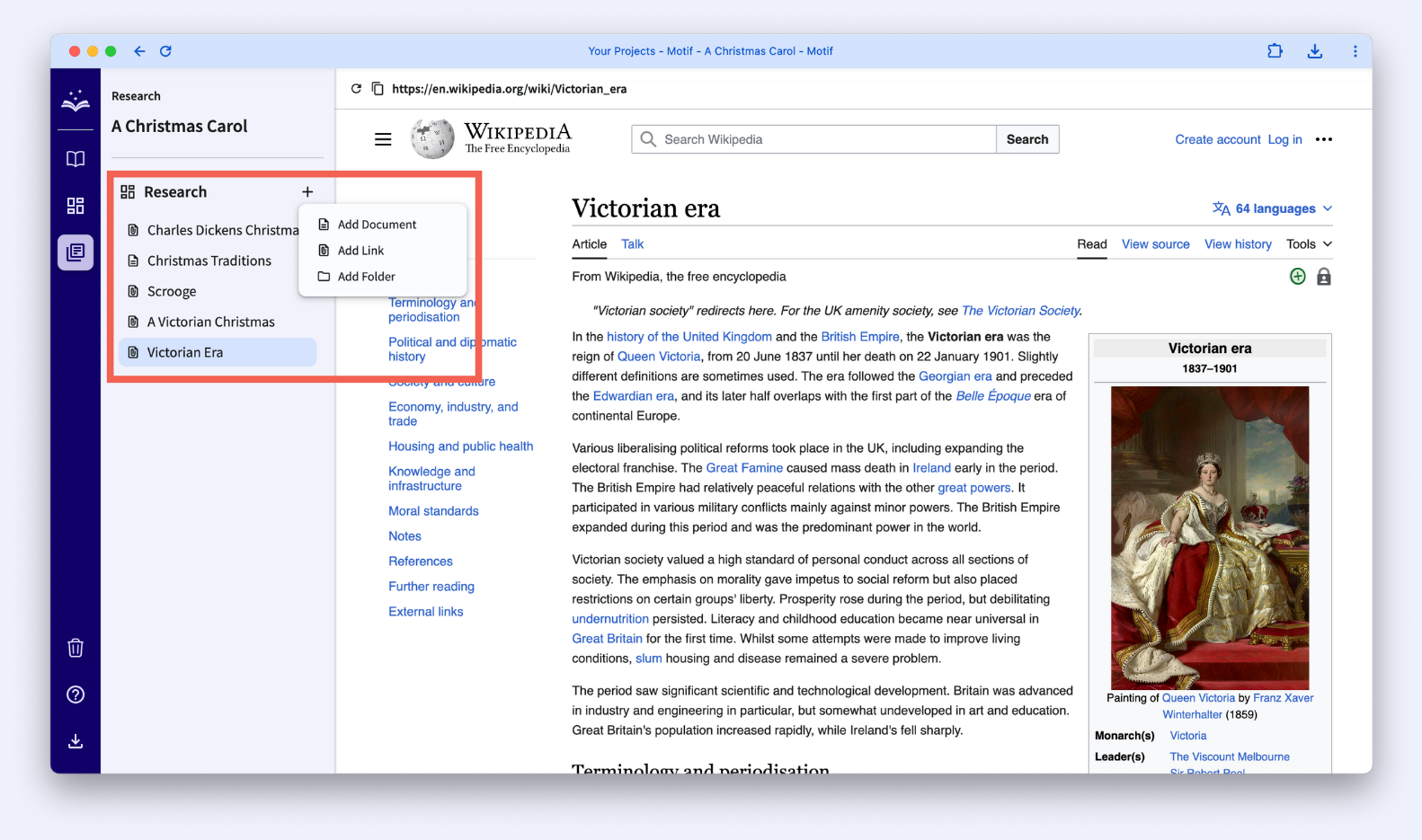Open the View source tab
Viewport: 1422px width, 840px height.
(1156, 244)
